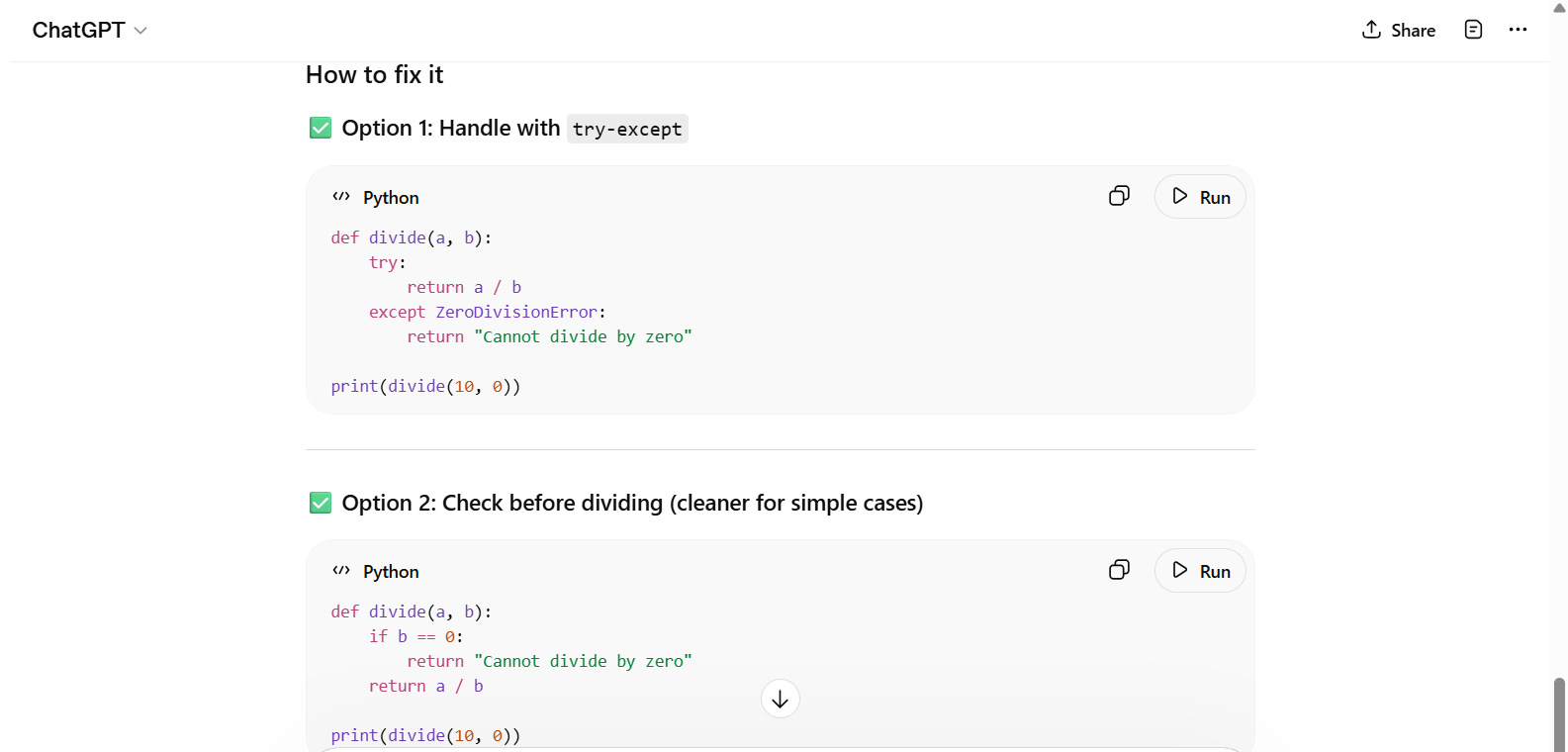Open the notes icon beside Share
The width and height of the screenshot is (1568, 752).
1473,30
